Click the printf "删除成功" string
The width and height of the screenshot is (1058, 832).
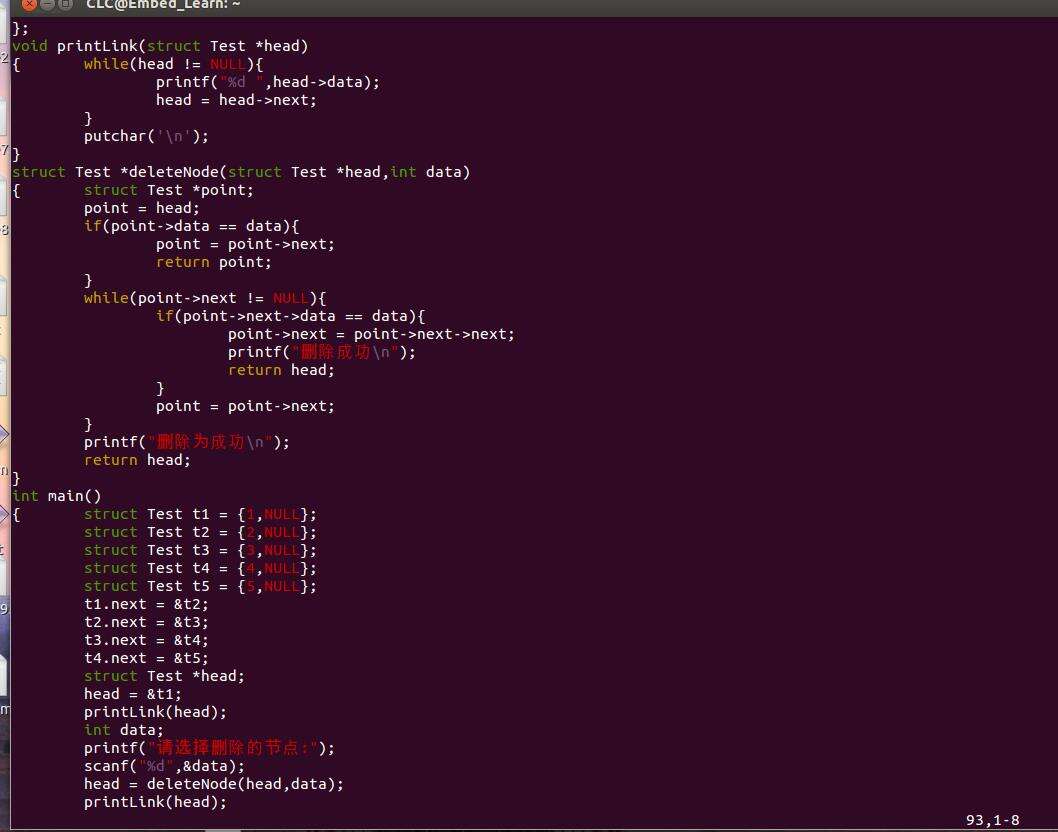[342, 352]
